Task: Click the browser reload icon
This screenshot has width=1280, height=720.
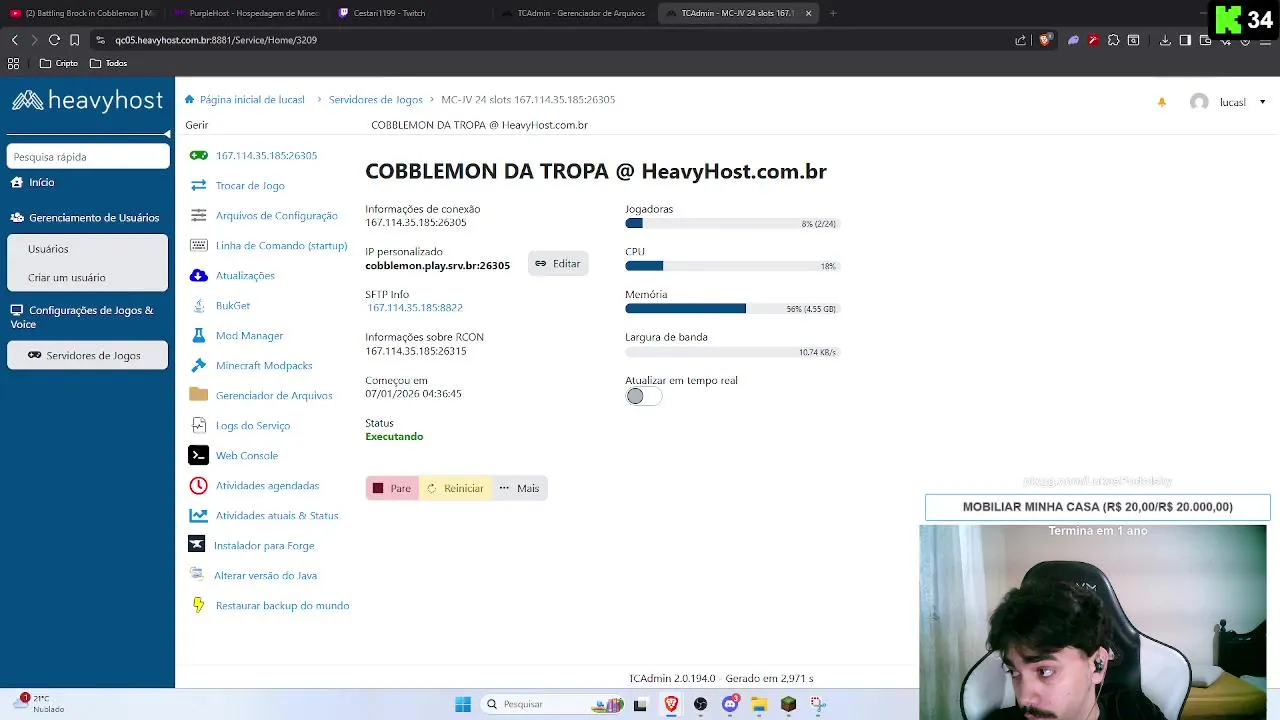Action: [54, 40]
